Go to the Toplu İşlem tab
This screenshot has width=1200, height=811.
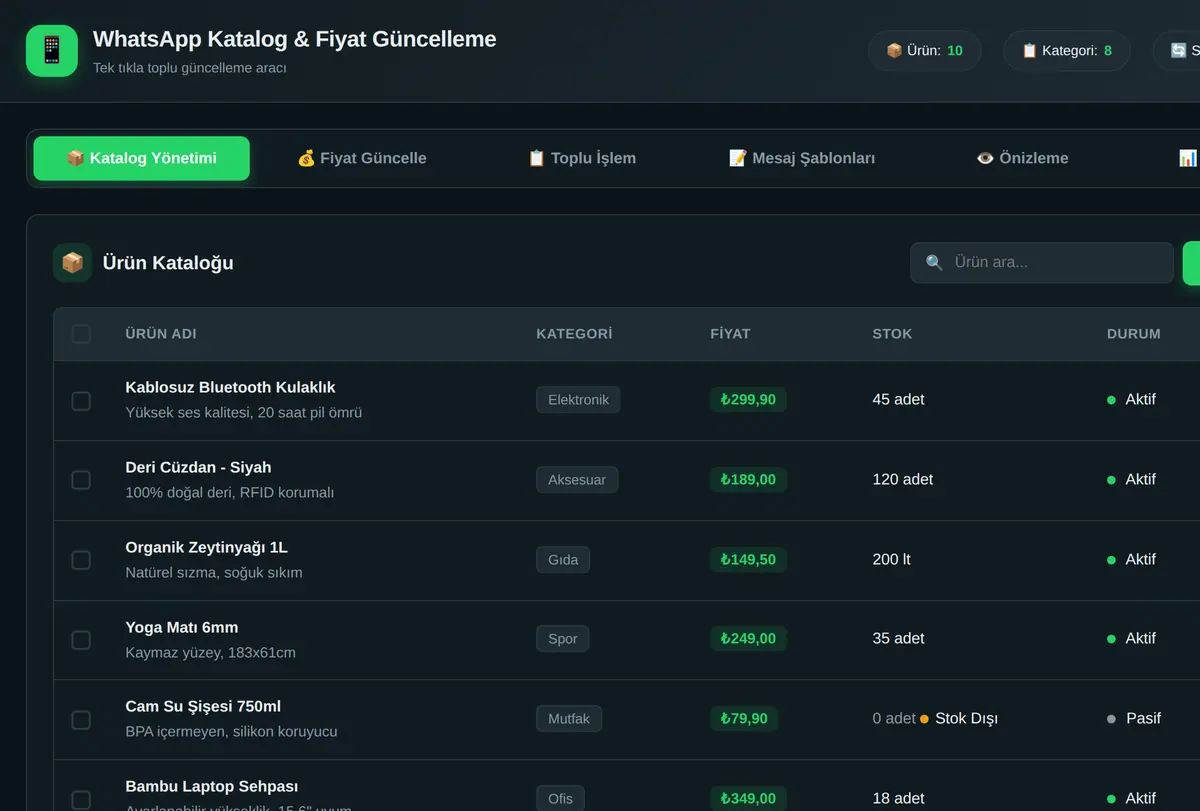click(x=582, y=158)
